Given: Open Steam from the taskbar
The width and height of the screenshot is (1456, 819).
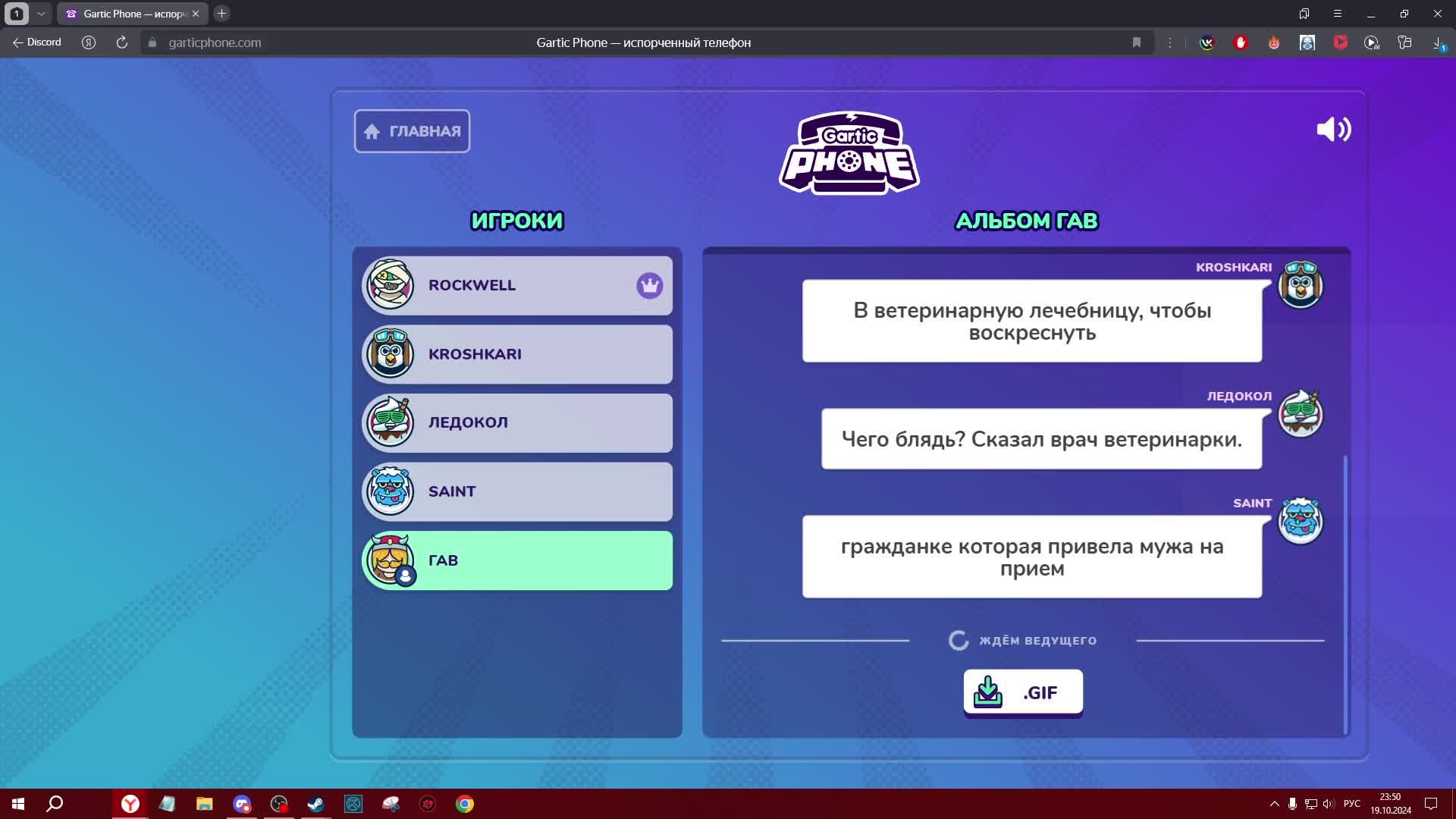Looking at the screenshot, I should tap(315, 804).
